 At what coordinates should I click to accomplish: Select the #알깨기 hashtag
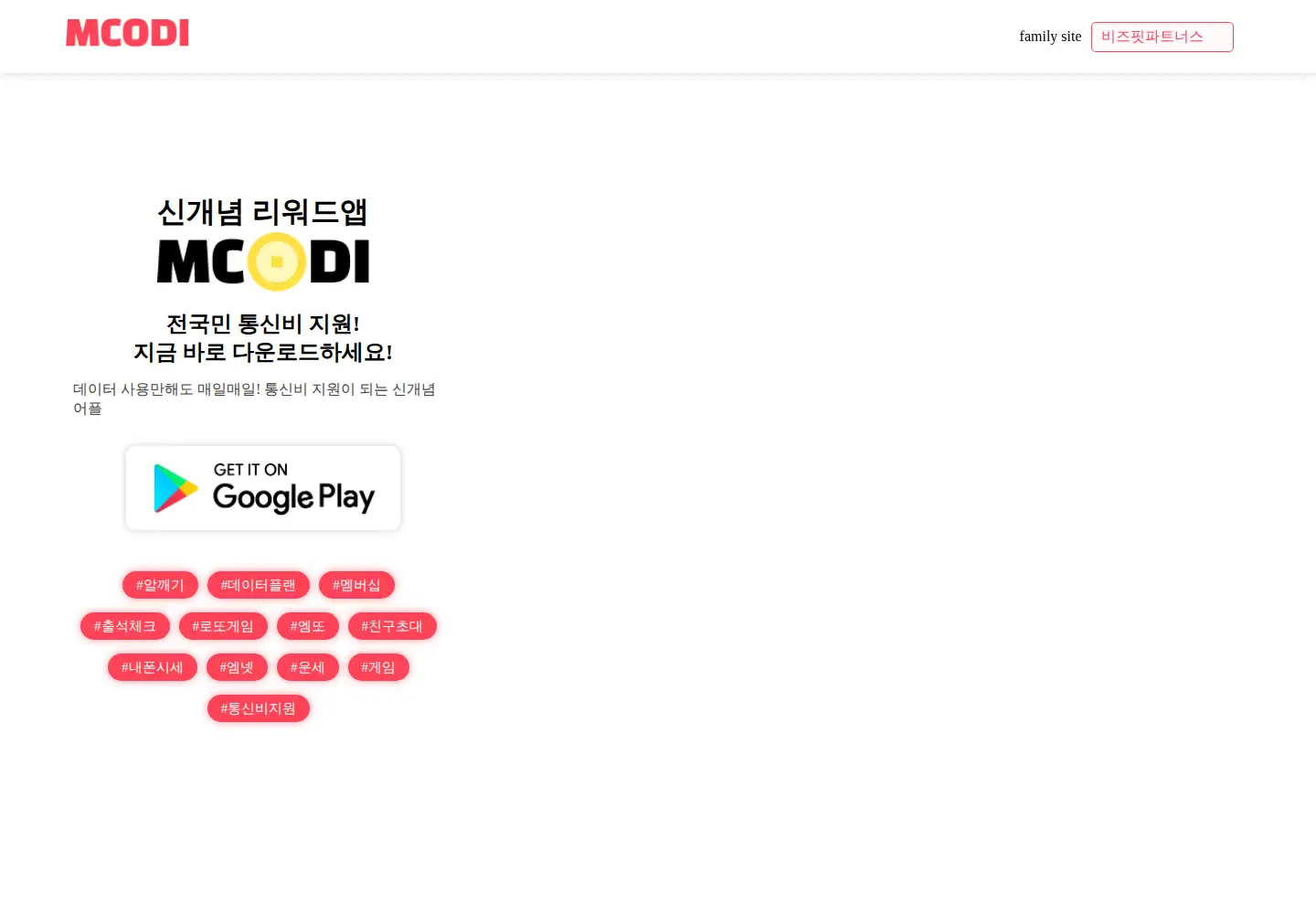click(x=160, y=585)
